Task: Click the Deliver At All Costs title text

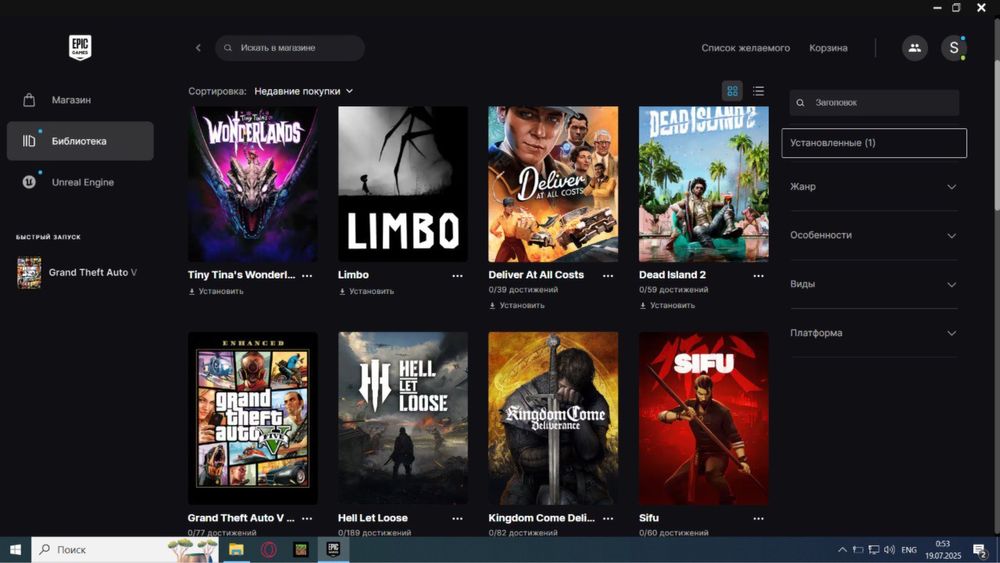Action: tap(536, 275)
